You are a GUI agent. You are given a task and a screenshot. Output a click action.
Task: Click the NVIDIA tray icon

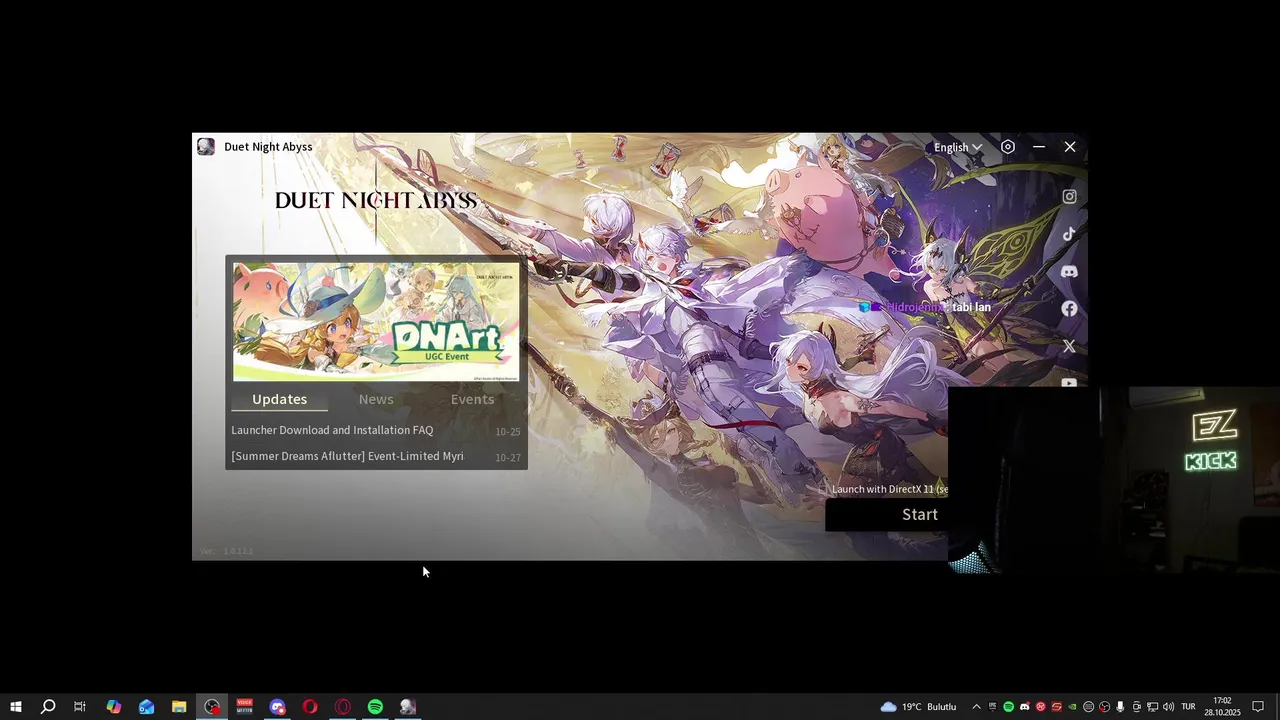coord(1072,707)
